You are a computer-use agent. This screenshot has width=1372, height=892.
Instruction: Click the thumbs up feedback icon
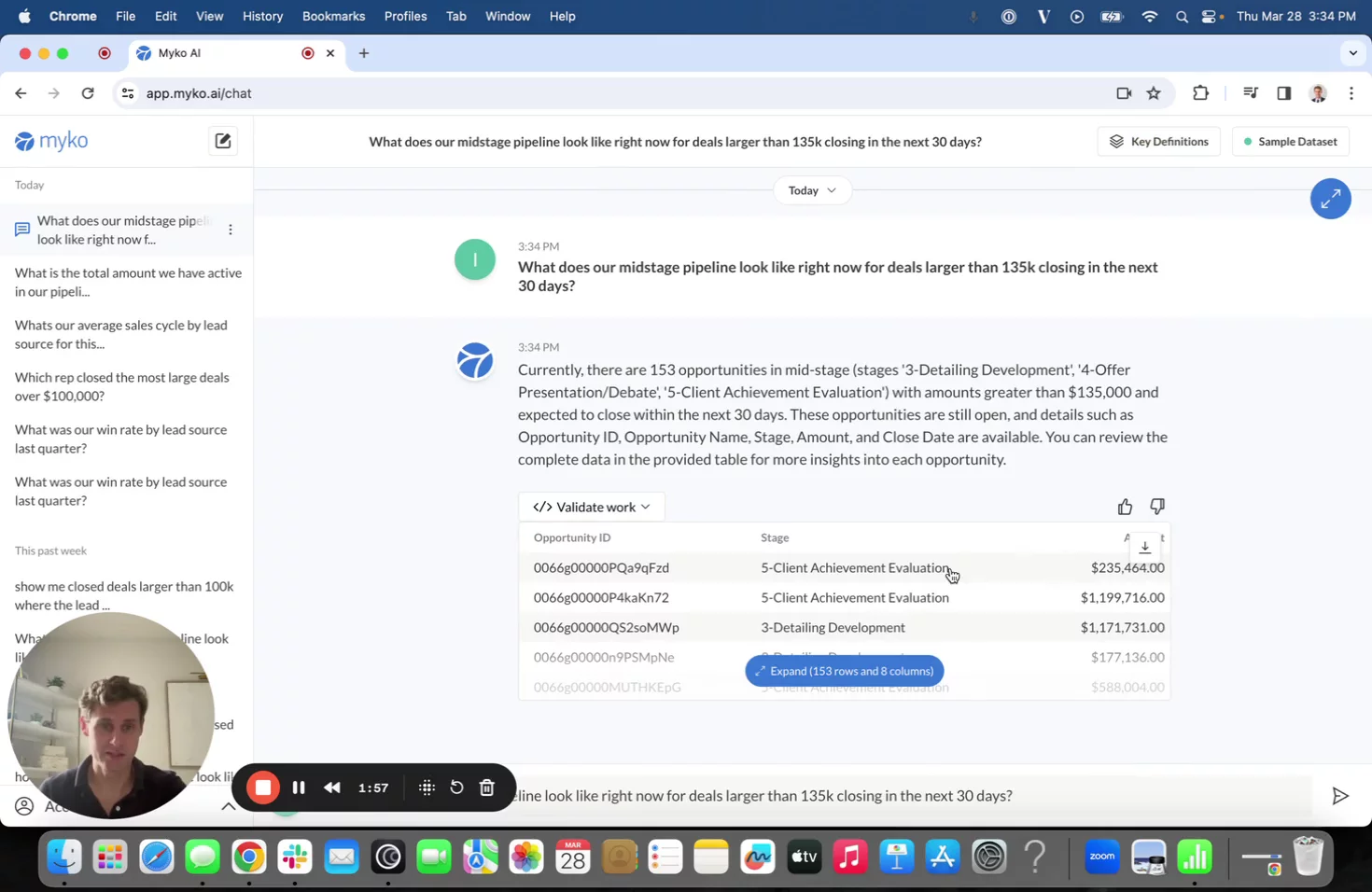(1125, 507)
